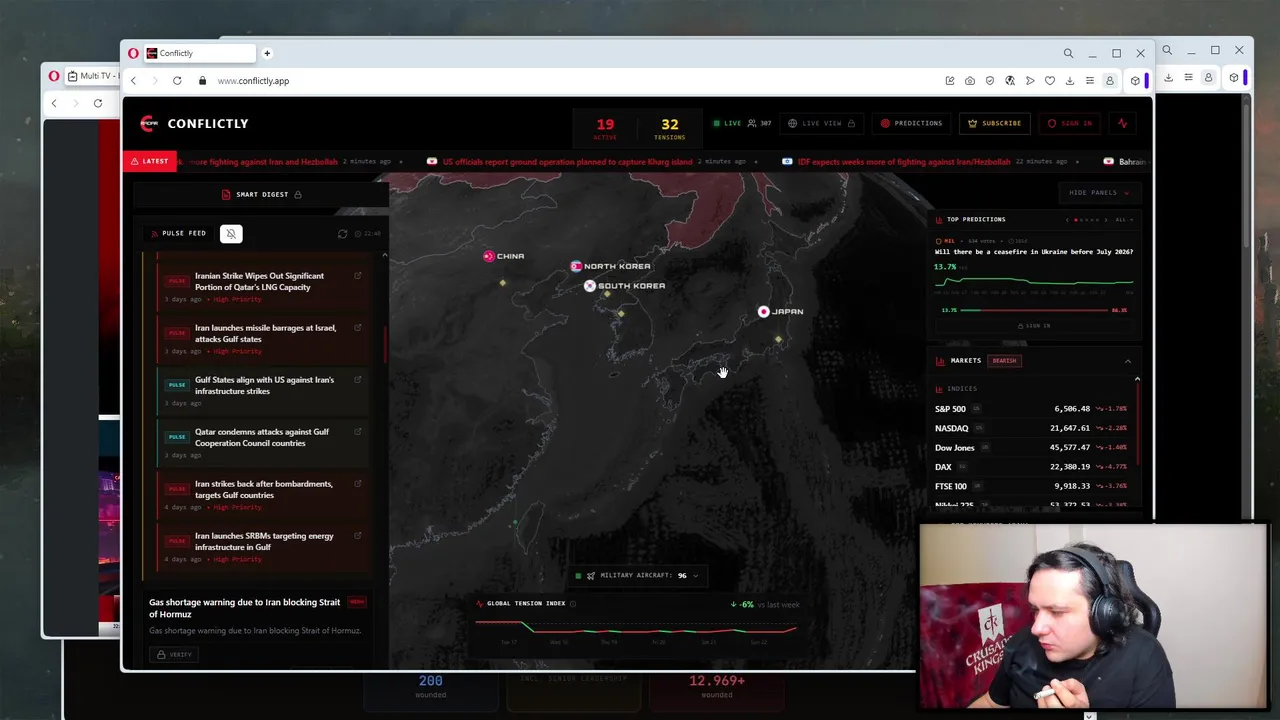The height and width of the screenshot is (720, 1280).
Task: Open a new browser tab
Action: [x=267, y=53]
